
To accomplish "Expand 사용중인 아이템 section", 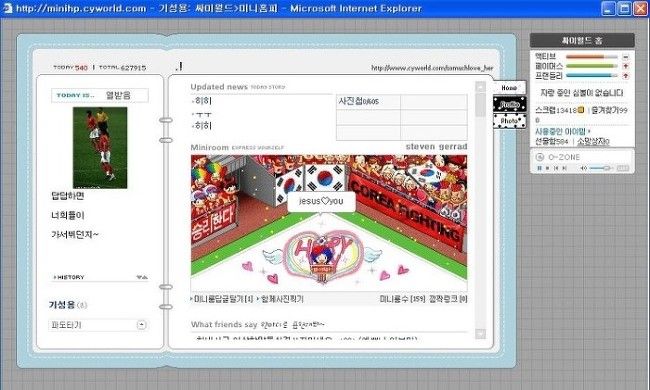I will 562,131.
